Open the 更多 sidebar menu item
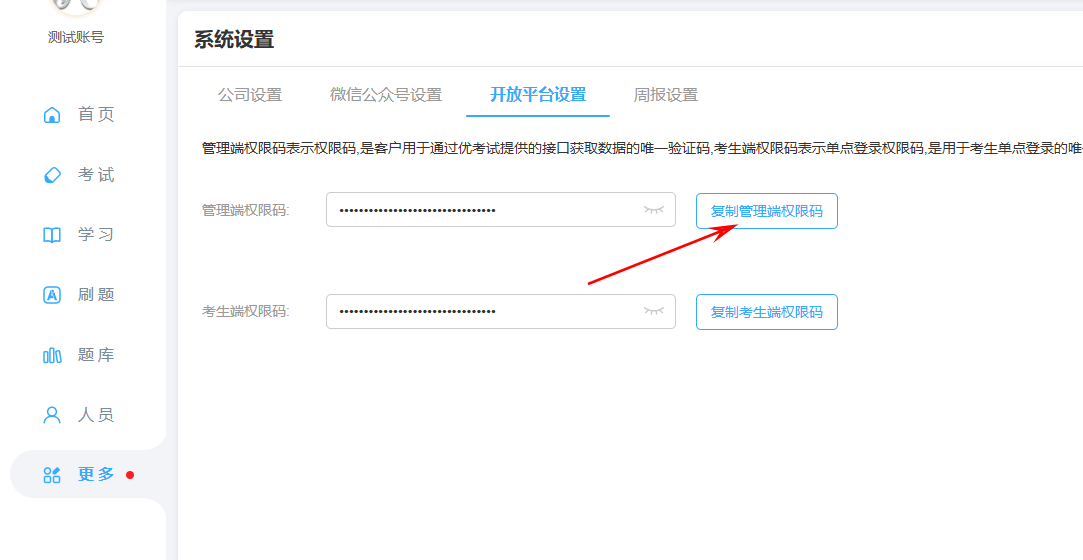Screen dimensions: 1083x560 pyautogui.click(x=88, y=474)
